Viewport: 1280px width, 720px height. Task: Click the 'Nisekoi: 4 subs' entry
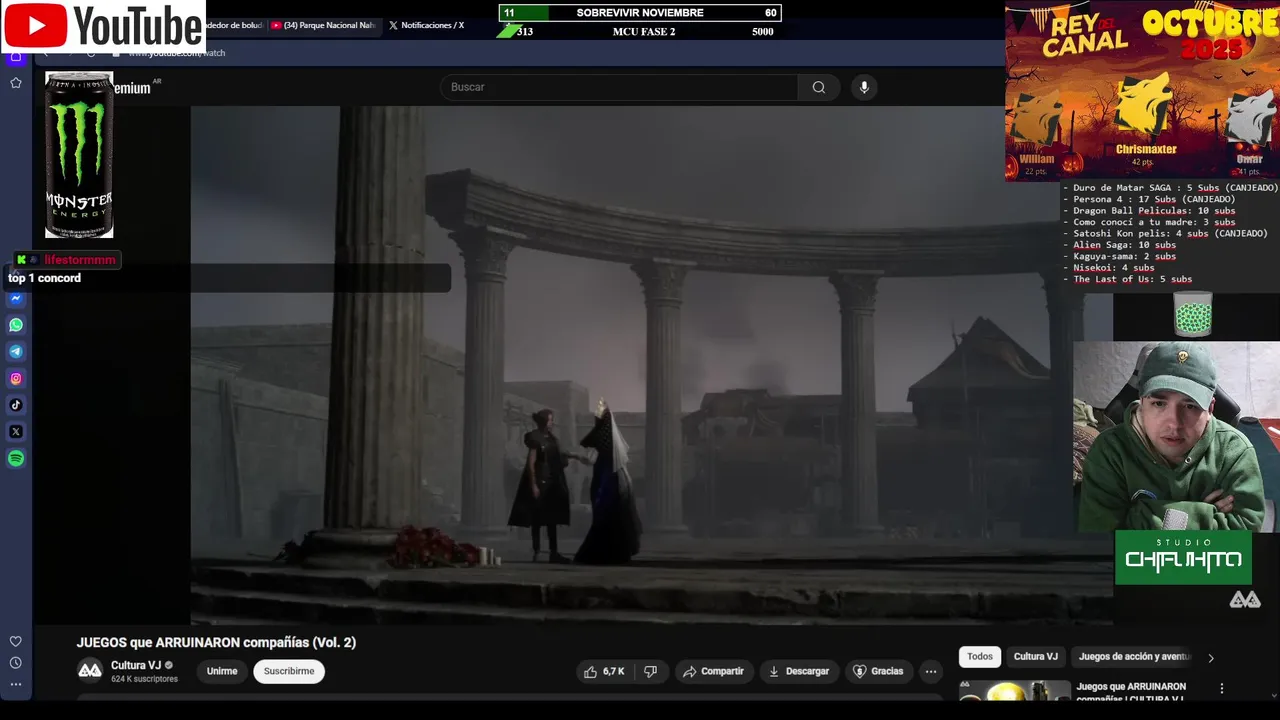tap(1114, 268)
